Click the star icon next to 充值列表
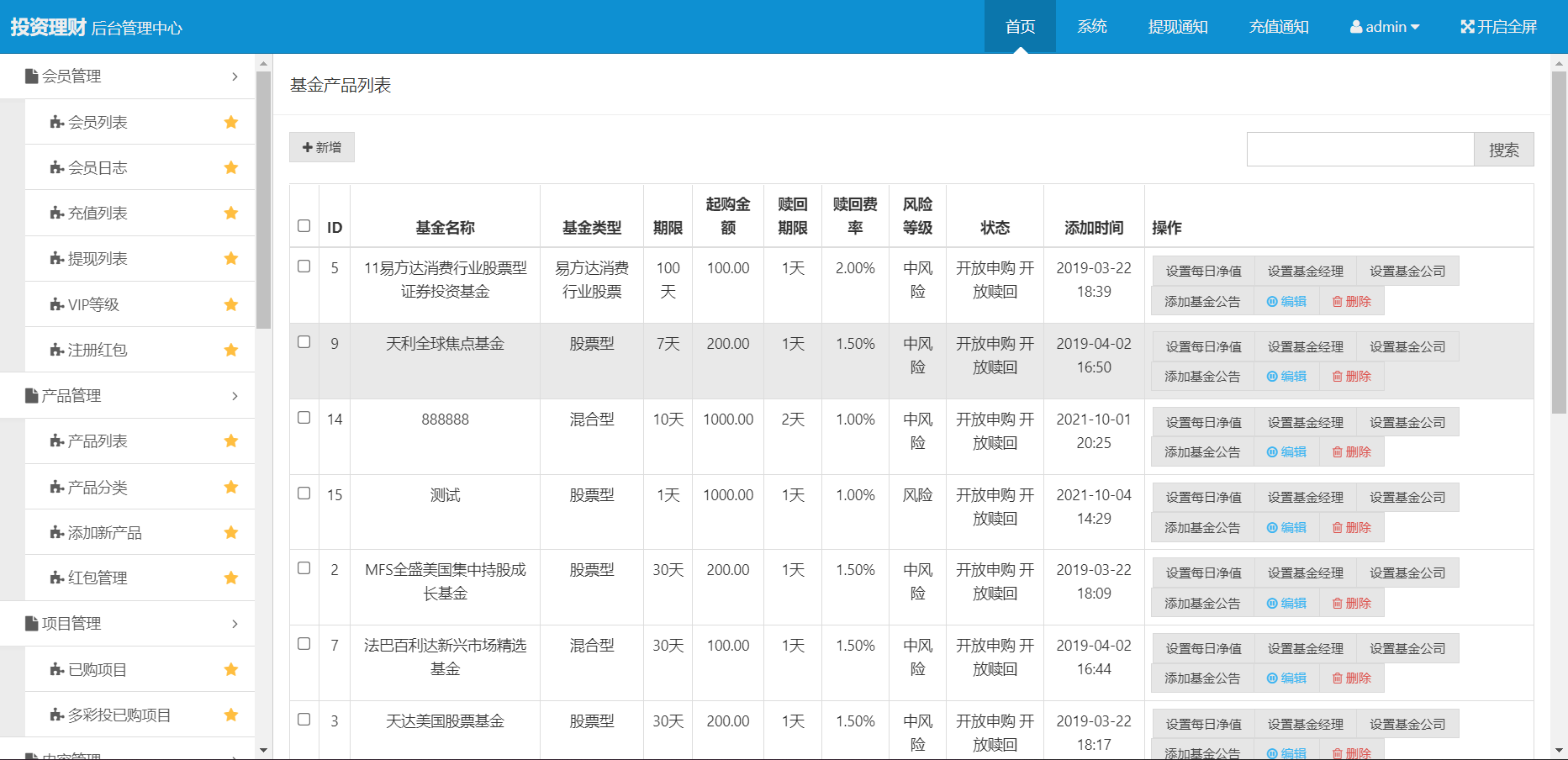Viewport: 1568px width, 760px height. coord(231,213)
